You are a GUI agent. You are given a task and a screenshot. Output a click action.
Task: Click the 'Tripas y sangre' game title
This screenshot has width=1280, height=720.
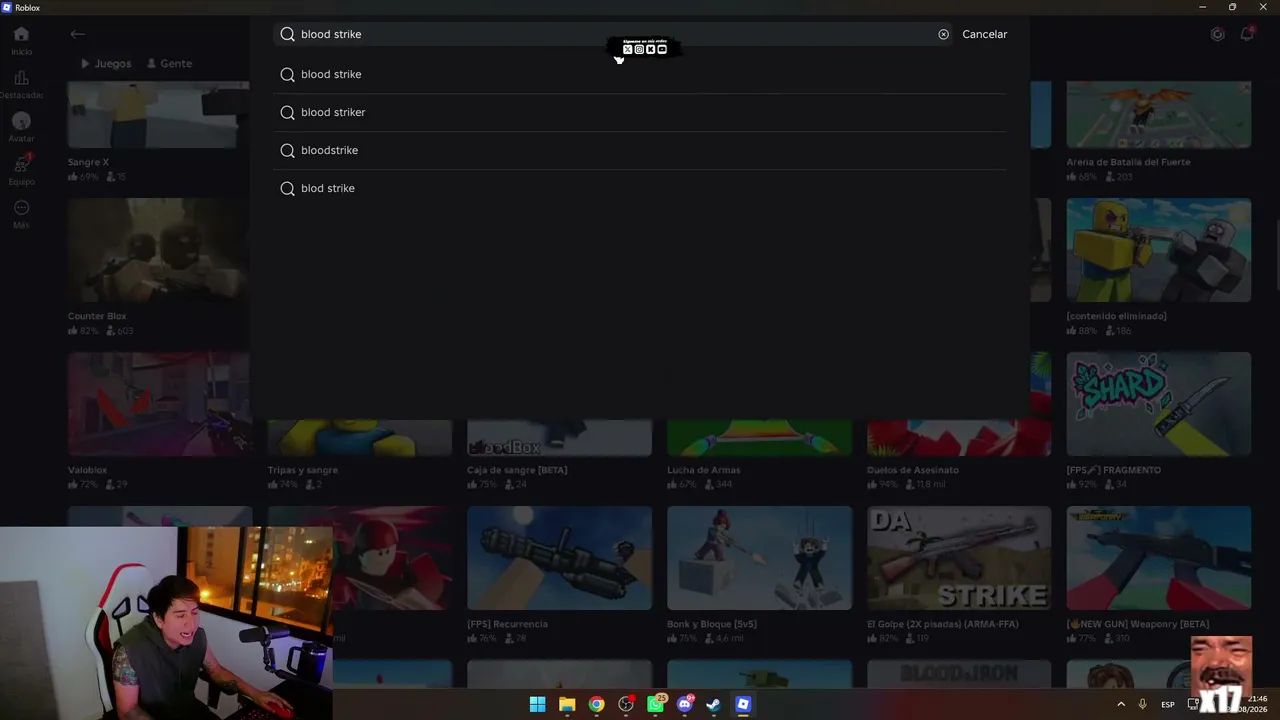[x=303, y=470]
